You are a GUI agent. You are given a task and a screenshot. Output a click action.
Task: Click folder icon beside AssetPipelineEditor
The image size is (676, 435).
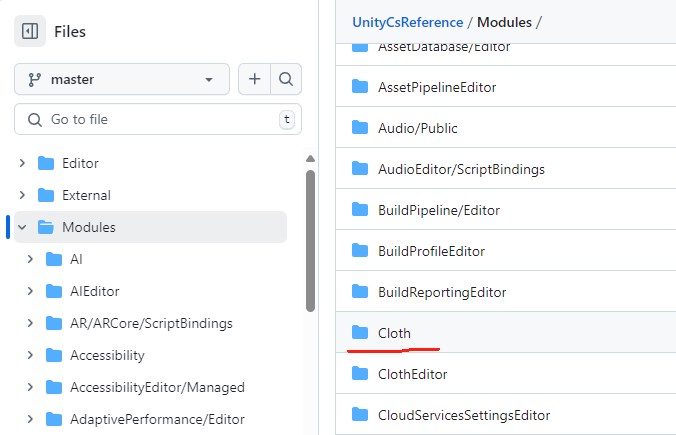(x=360, y=87)
